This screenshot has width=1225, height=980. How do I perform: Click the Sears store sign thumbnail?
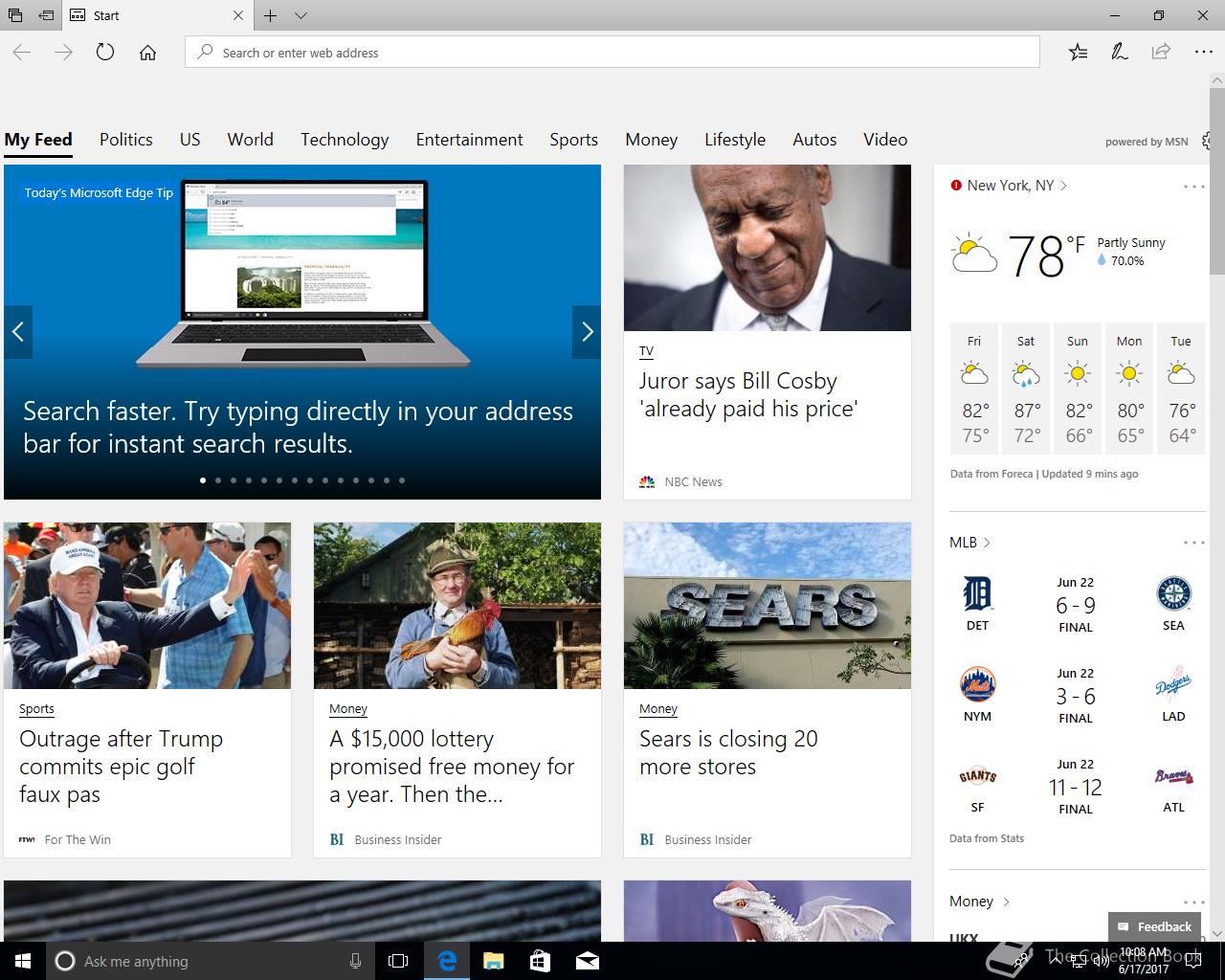click(x=768, y=606)
